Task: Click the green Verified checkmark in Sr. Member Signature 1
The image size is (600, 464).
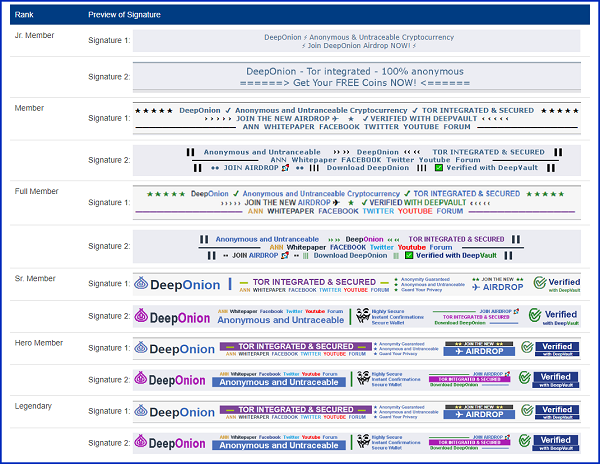Action: 540,283
